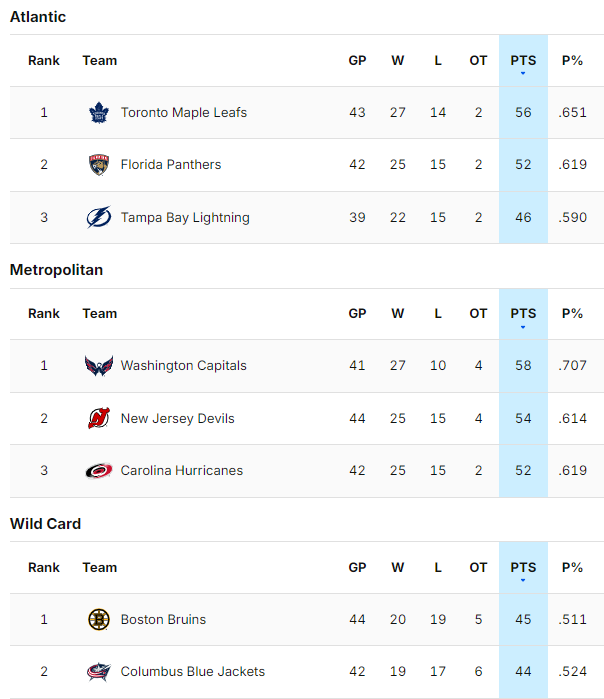Click the Tampa Bay Lightning logo
The image size is (604, 699).
[x=98, y=218]
